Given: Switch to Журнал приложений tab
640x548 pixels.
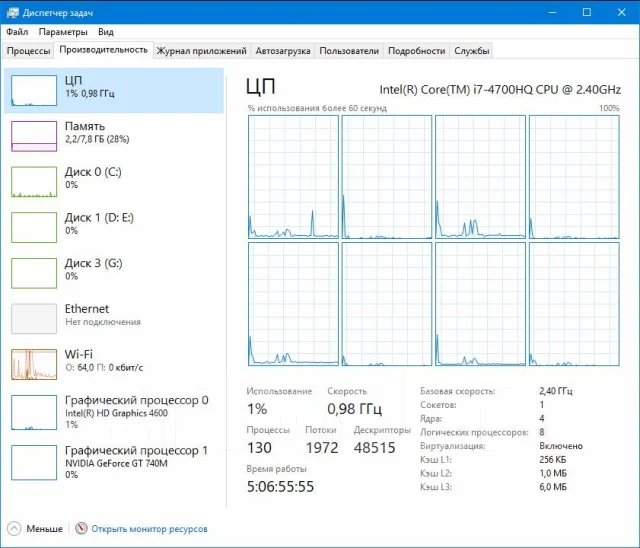Looking at the screenshot, I should coord(201,51).
